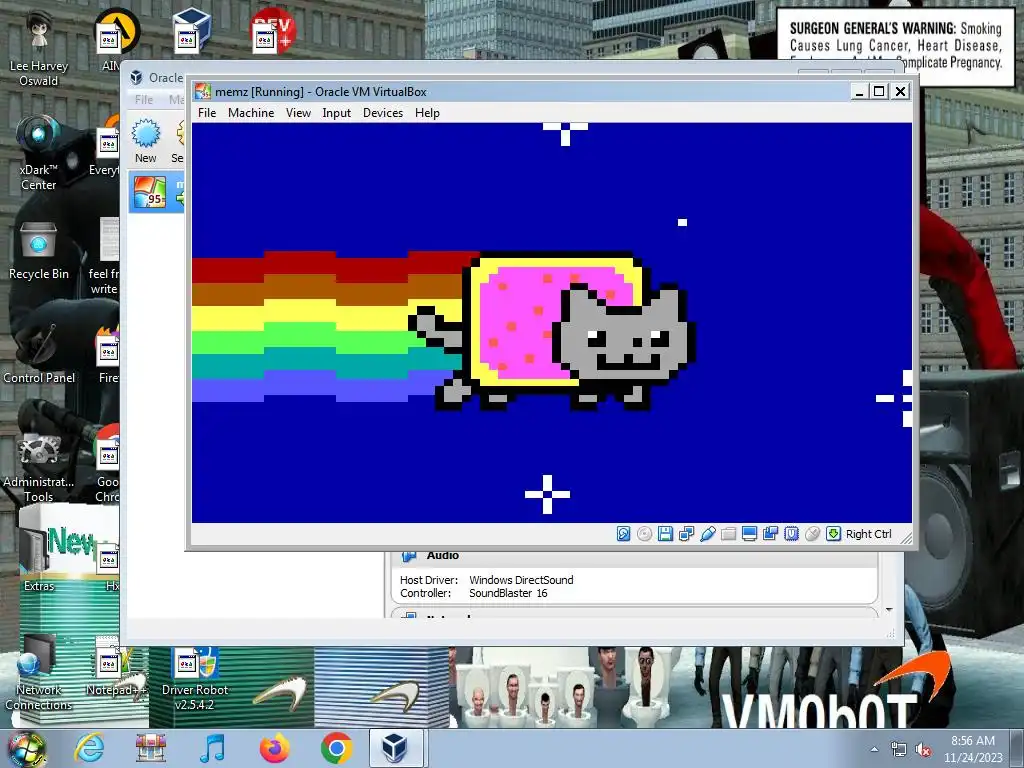Select the Control Panel desktop icon
This screenshot has height=768, width=1024.
point(39,353)
